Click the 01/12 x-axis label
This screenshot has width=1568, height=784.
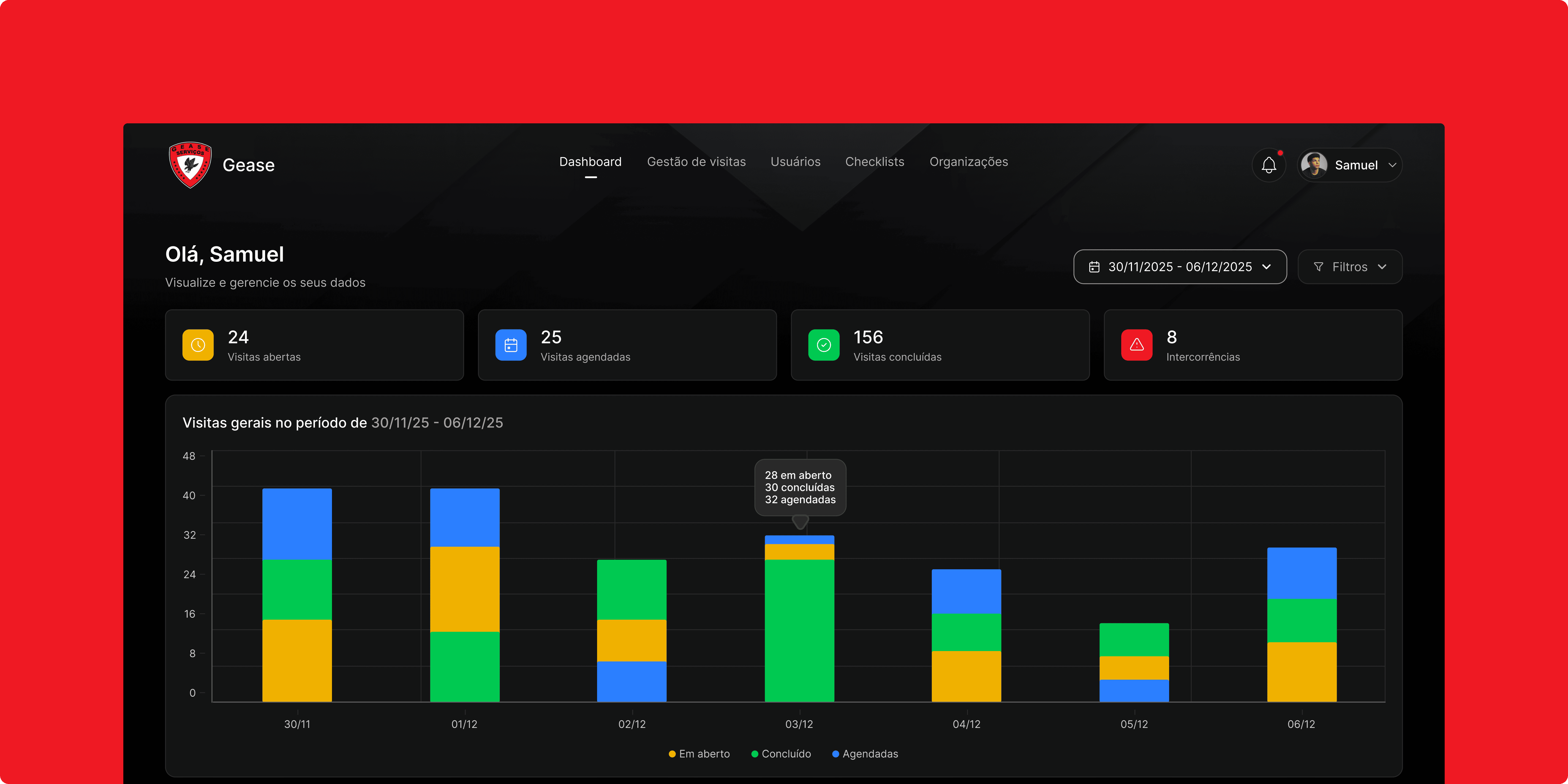(x=464, y=724)
